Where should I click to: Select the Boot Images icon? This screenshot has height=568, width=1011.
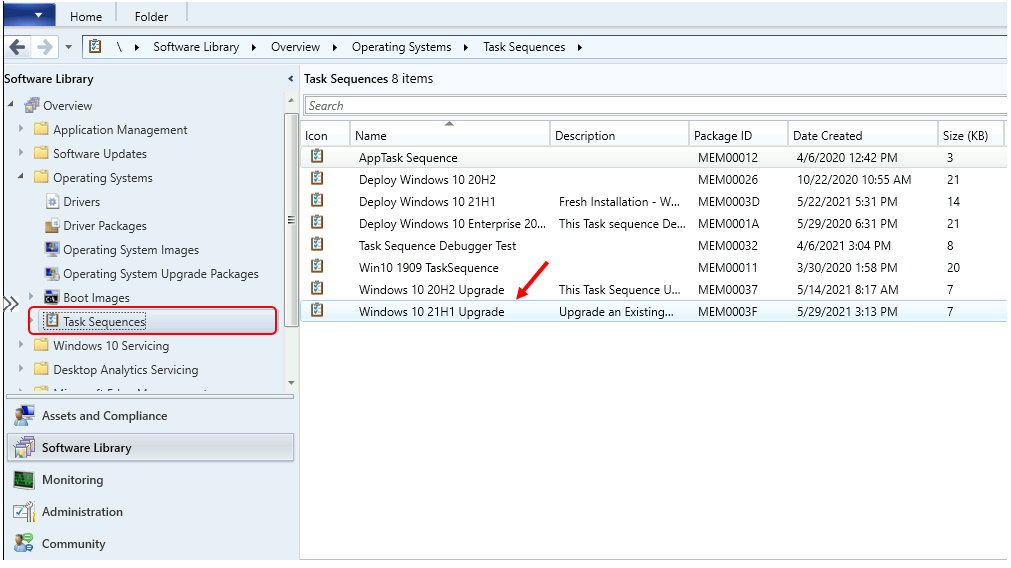[52, 297]
